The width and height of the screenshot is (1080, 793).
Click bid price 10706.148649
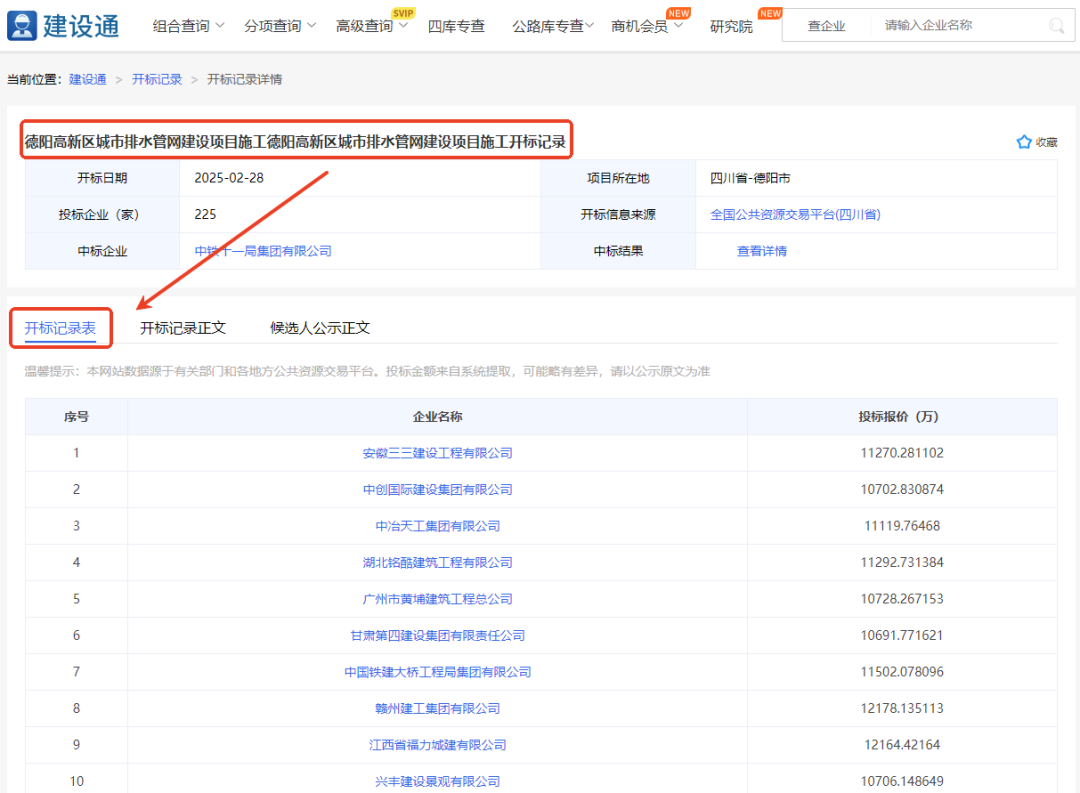coord(902,781)
